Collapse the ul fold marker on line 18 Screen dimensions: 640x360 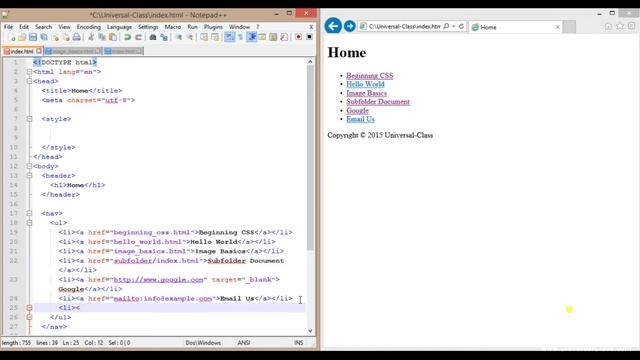click(x=29, y=223)
